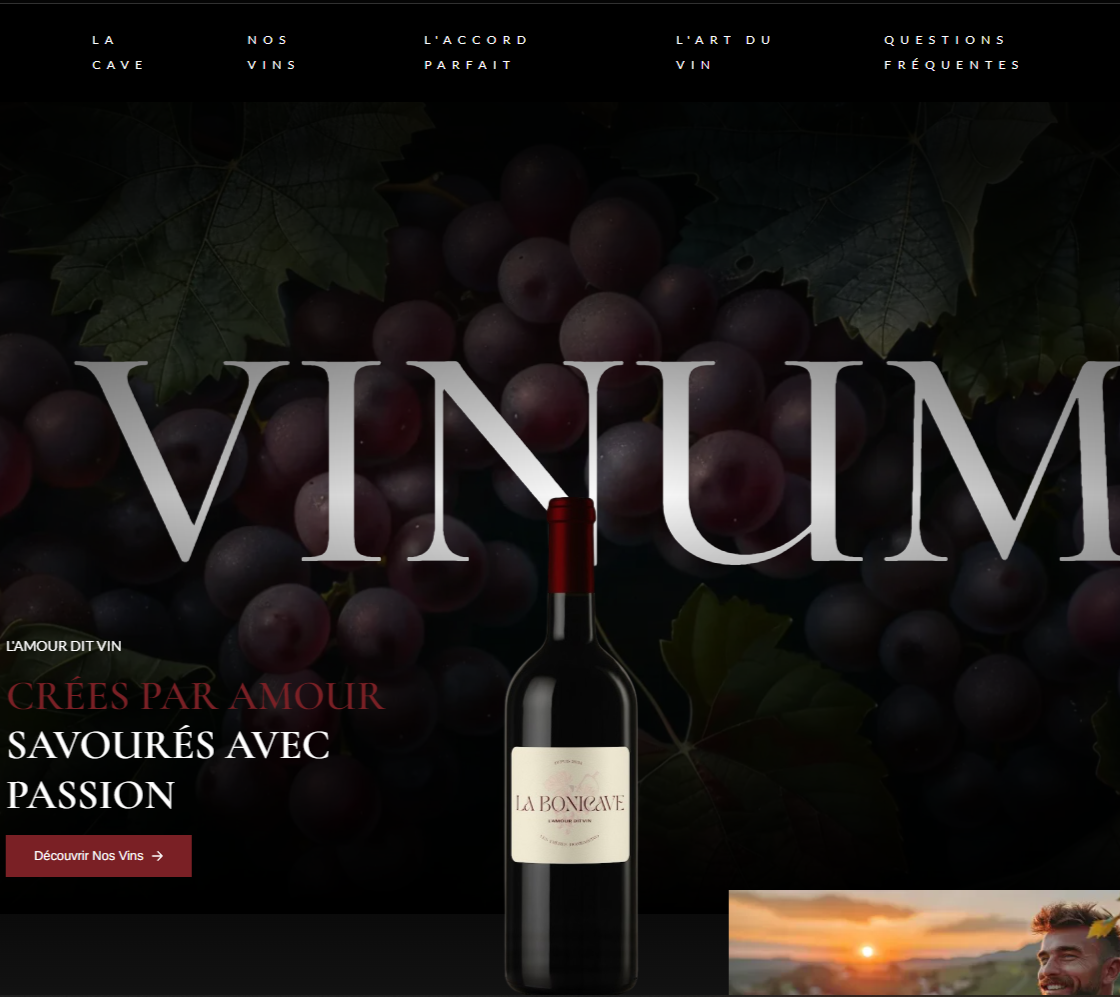This screenshot has height=997, width=1120.
Task: Click the arrow icon inside the red button
Action: tap(157, 856)
